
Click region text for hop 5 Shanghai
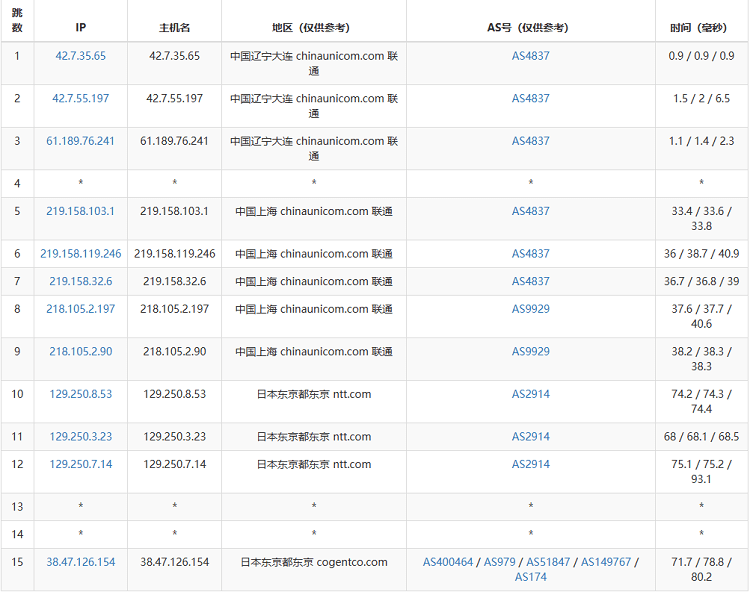[x=314, y=211]
